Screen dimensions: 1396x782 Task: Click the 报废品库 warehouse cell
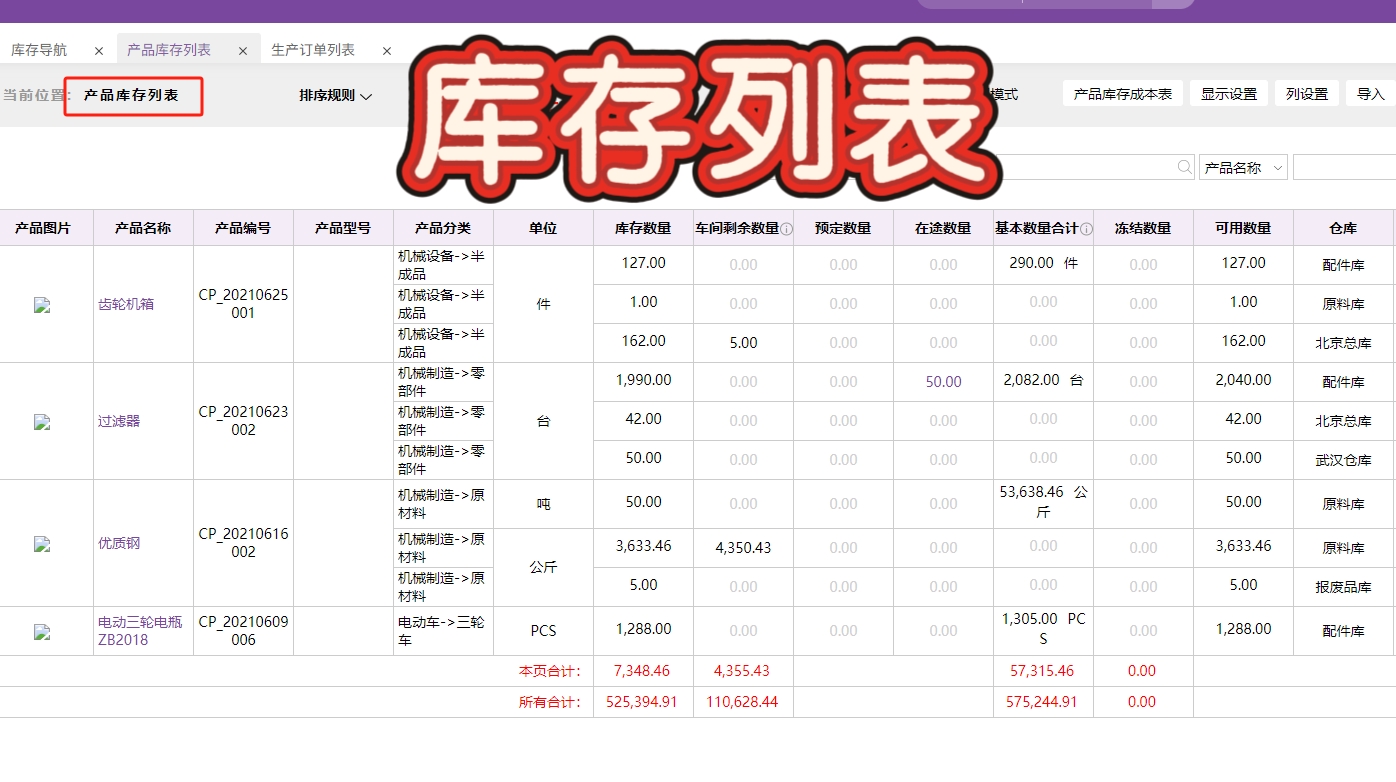[1343, 587]
